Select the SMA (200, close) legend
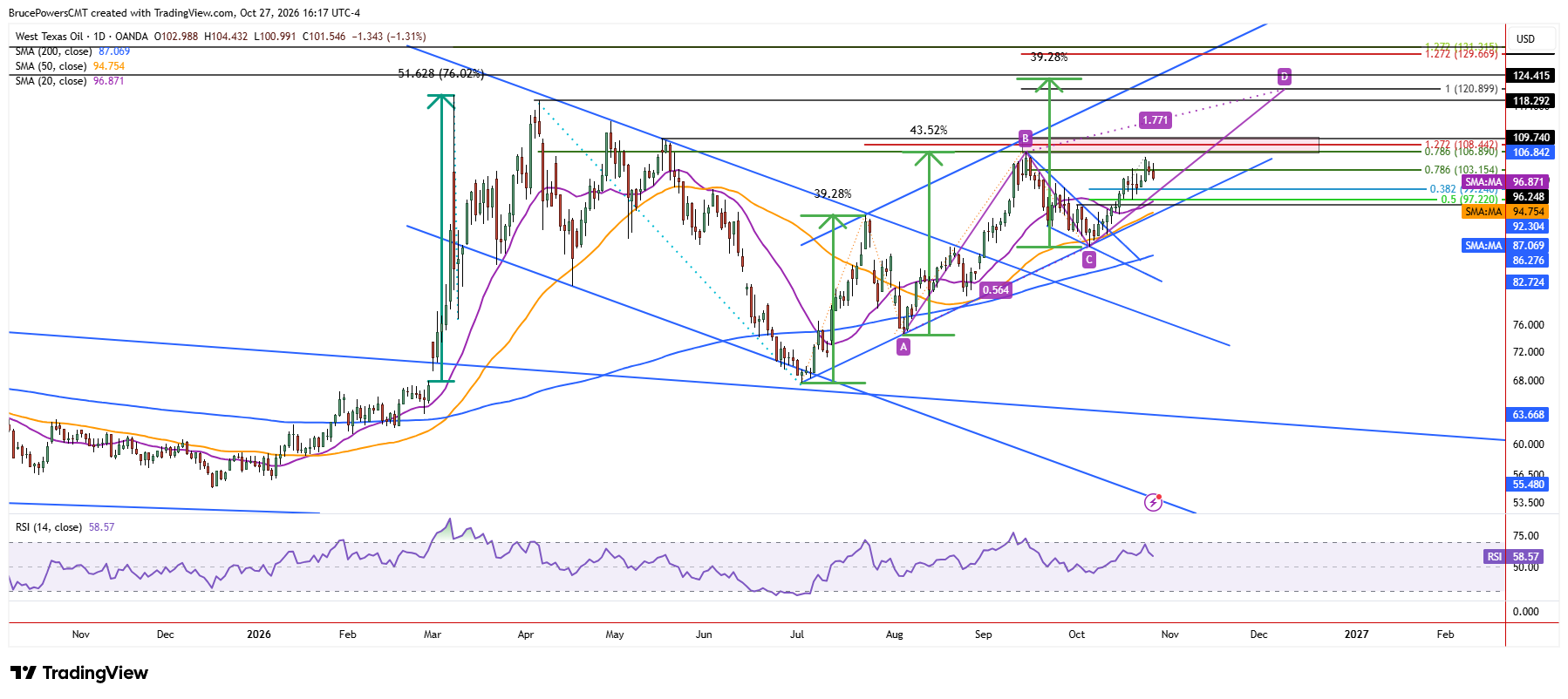 point(72,51)
